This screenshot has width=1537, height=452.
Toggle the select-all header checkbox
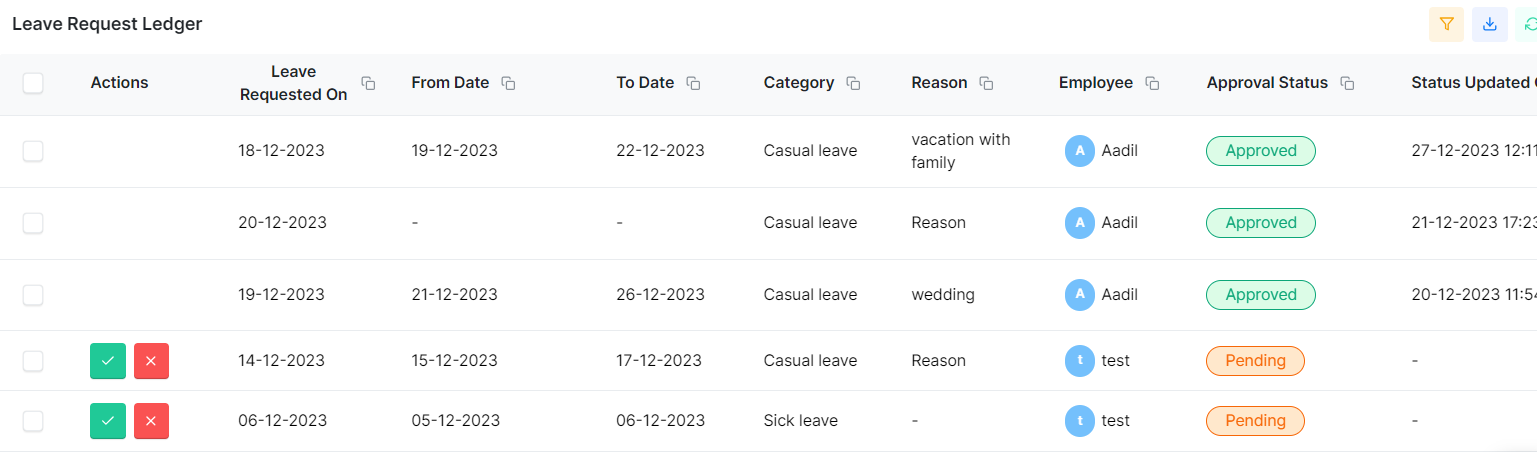pyautogui.click(x=33, y=83)
